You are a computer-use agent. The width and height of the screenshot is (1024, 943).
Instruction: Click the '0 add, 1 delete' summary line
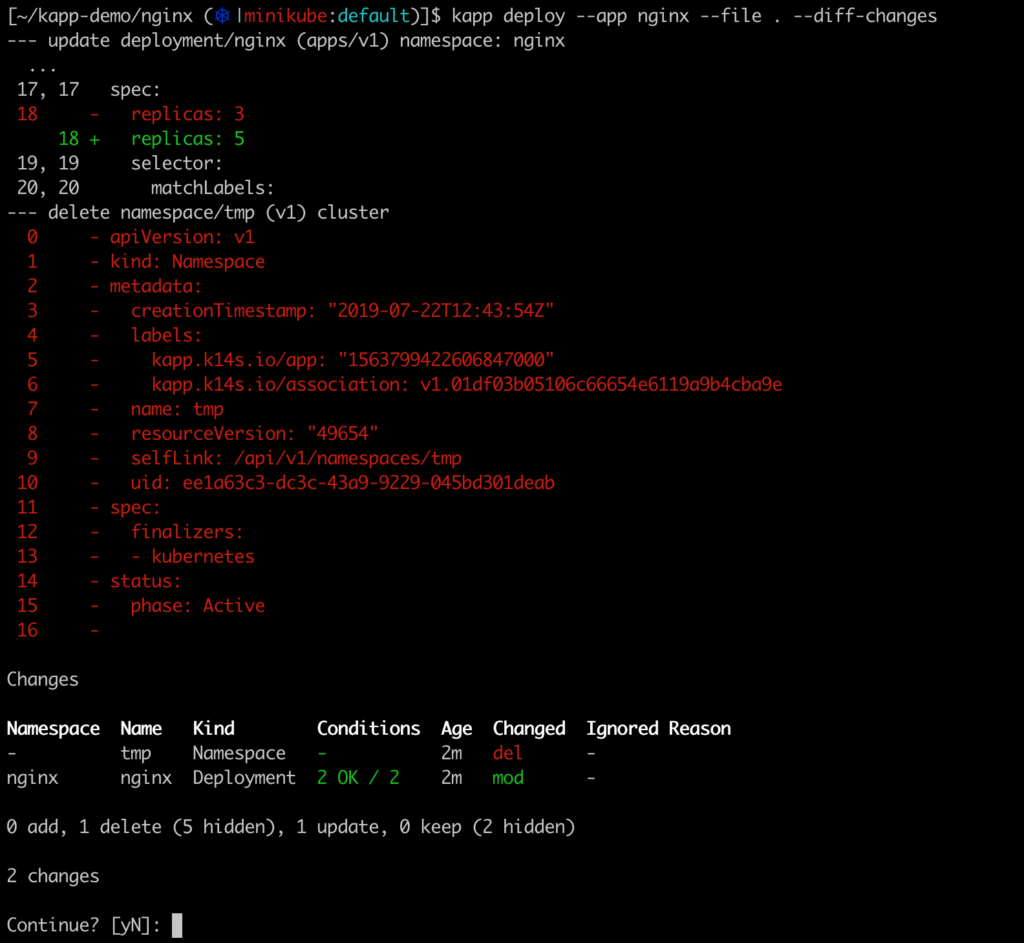tap(290, 826)
